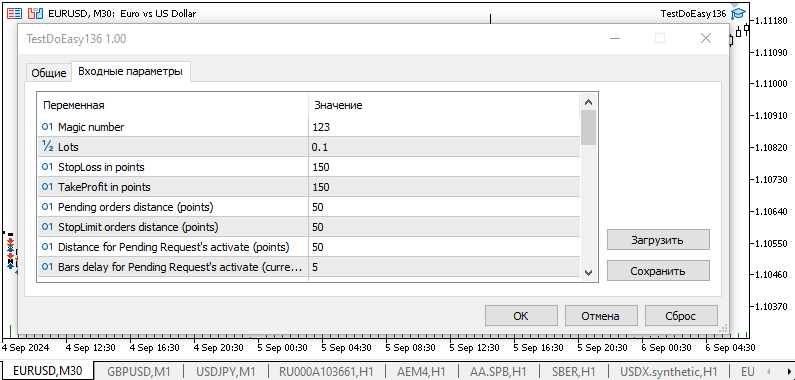The width and height of the screenshot is (795, 380).
Task: Open the USDJPY,M1 chart tab
Action: tap(226, 371)
